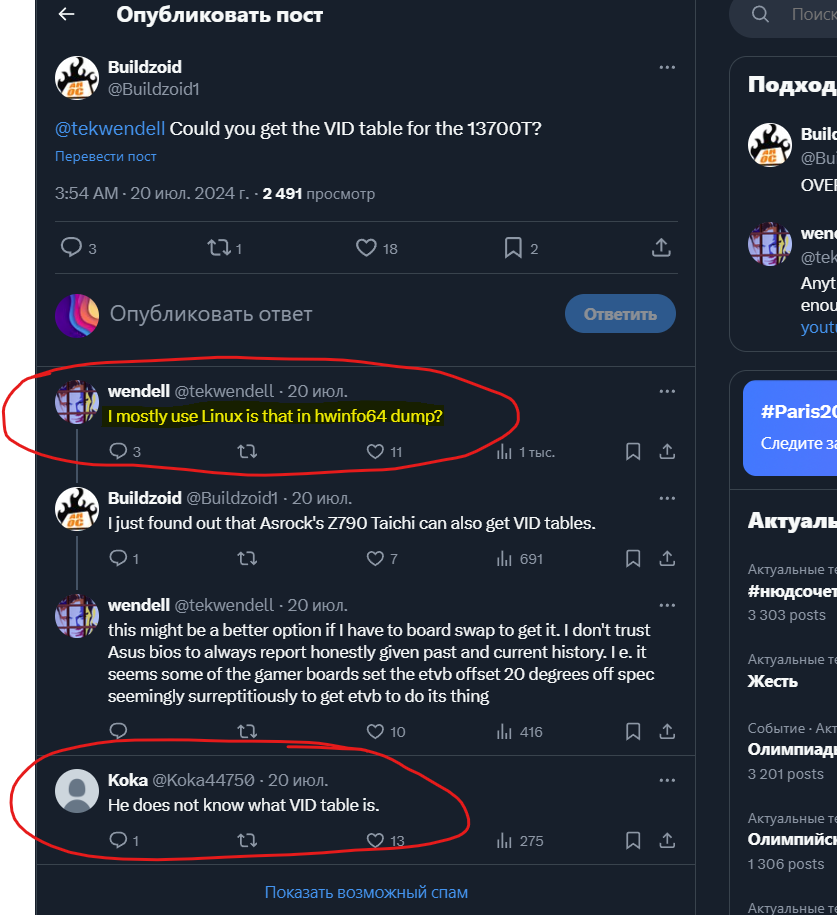837x915 pixels.
Task: Click Koka's profile avatar
Action: pyautogui.click(x=76, y=791)
